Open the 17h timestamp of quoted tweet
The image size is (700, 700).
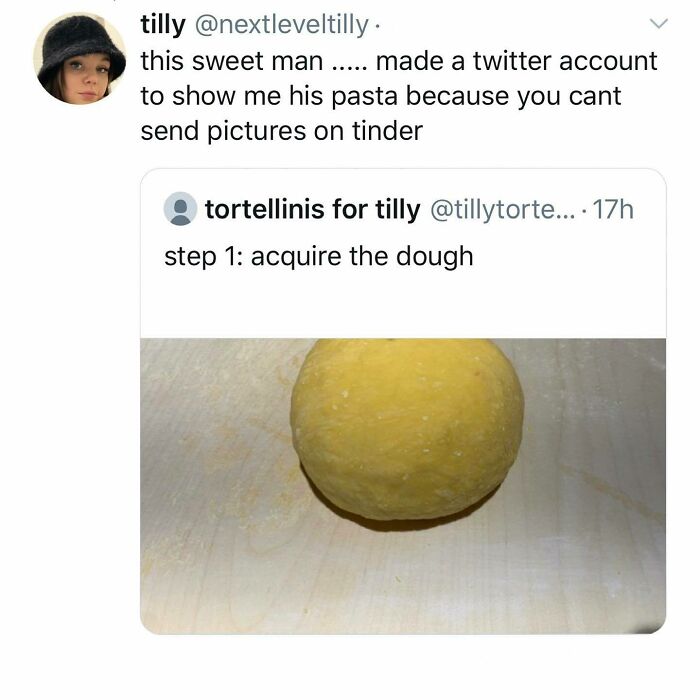coord(612,209)
